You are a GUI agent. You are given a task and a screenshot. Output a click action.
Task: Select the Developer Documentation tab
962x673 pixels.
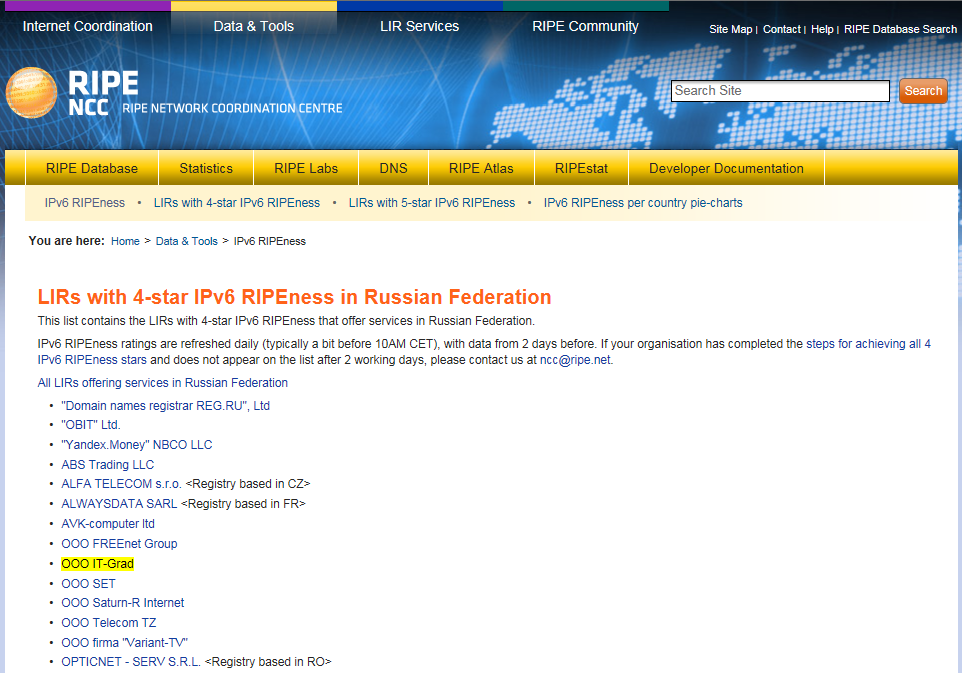tap(726, 168)
